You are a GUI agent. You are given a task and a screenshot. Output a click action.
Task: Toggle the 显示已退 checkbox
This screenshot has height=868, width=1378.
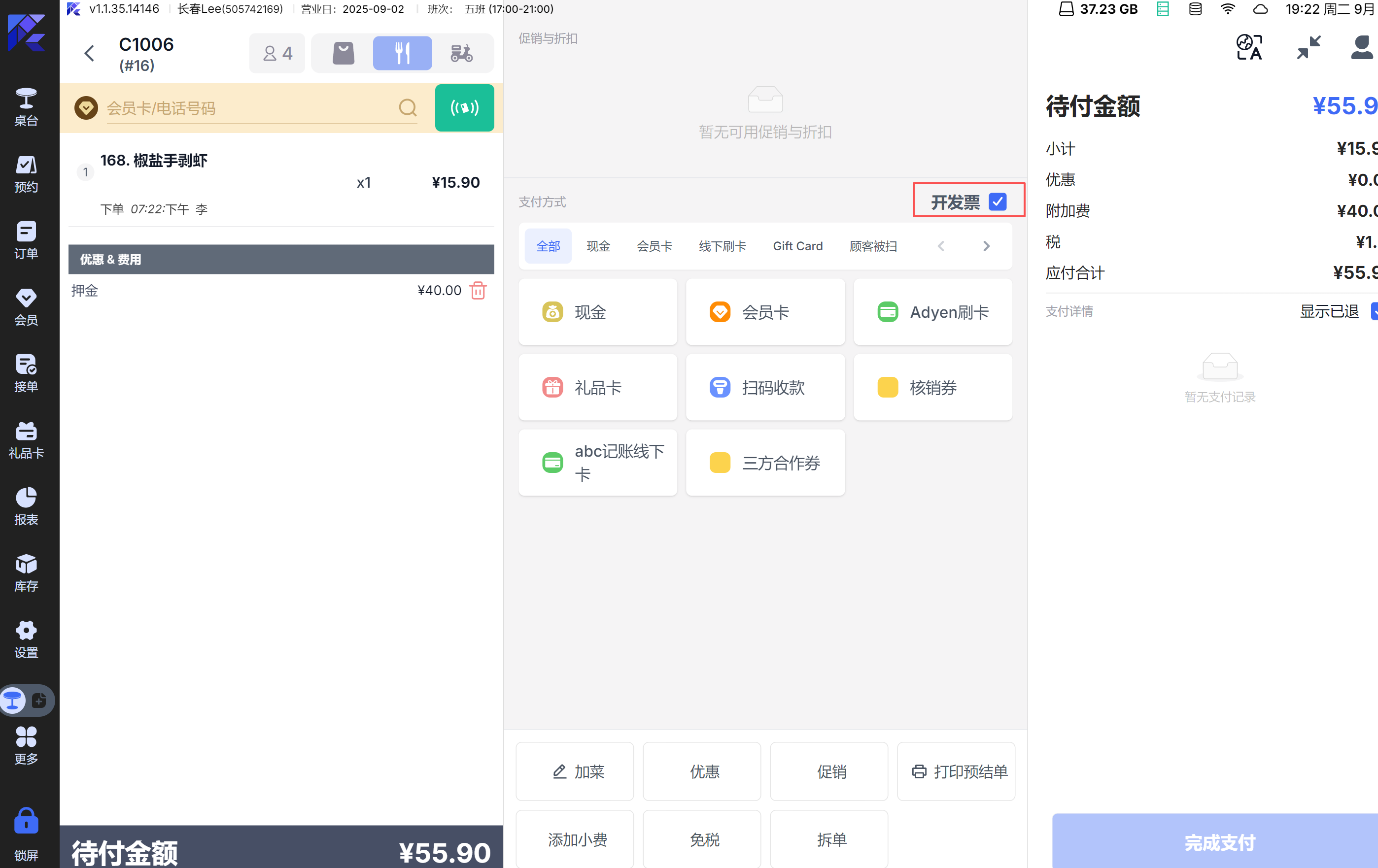click(1374, 311)
